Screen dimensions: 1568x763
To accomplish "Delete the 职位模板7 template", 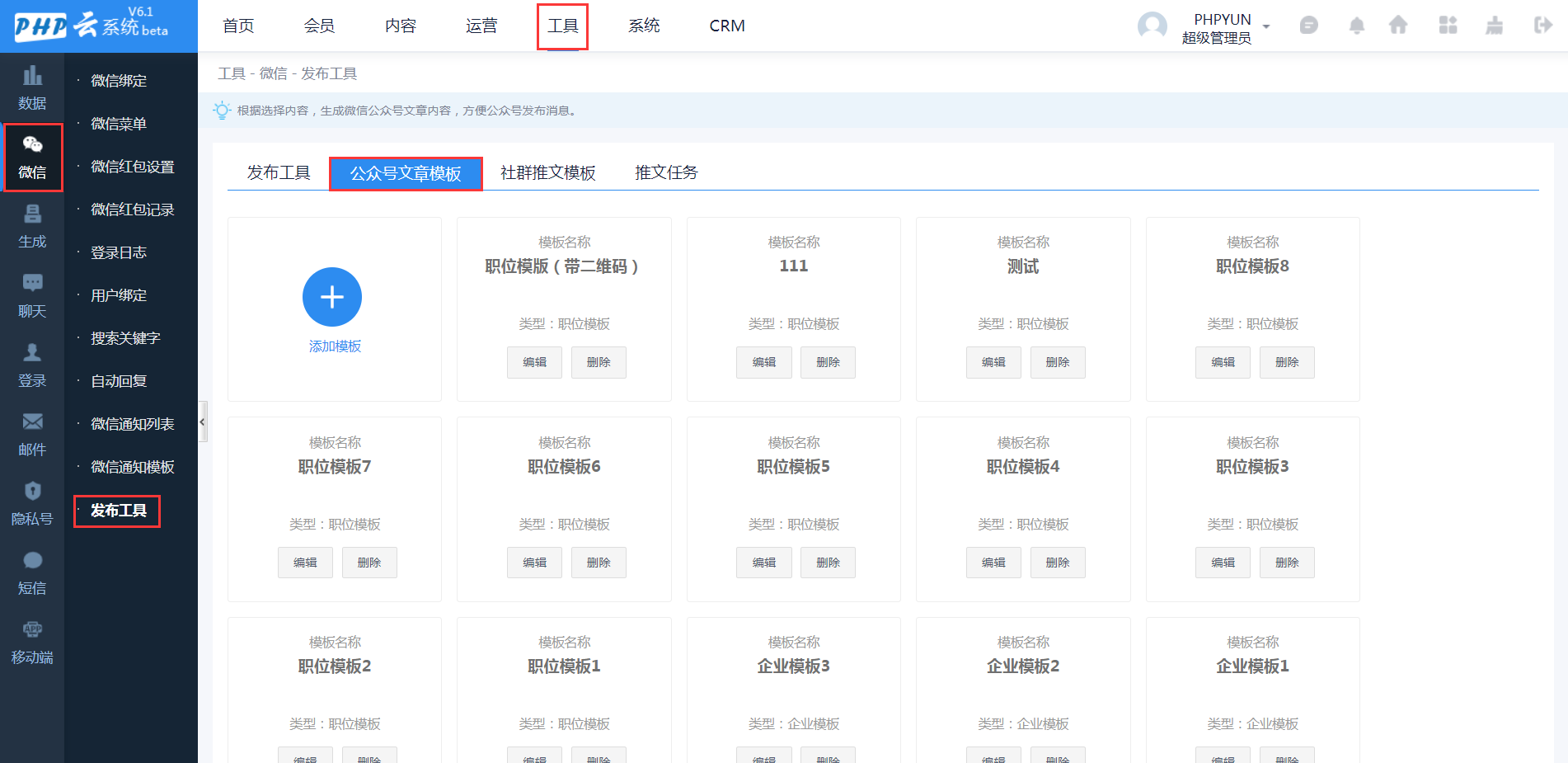I will 369,563.
